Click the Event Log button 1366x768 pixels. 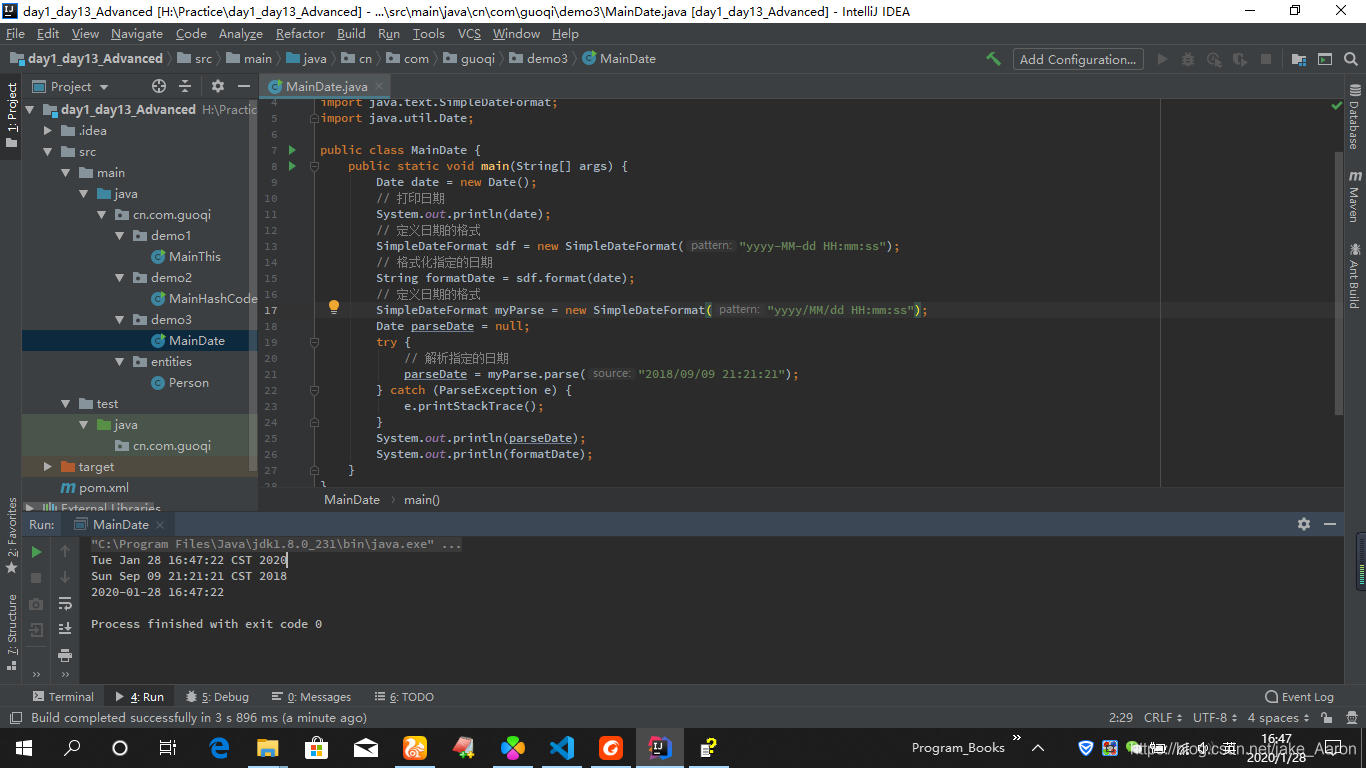1299,697
